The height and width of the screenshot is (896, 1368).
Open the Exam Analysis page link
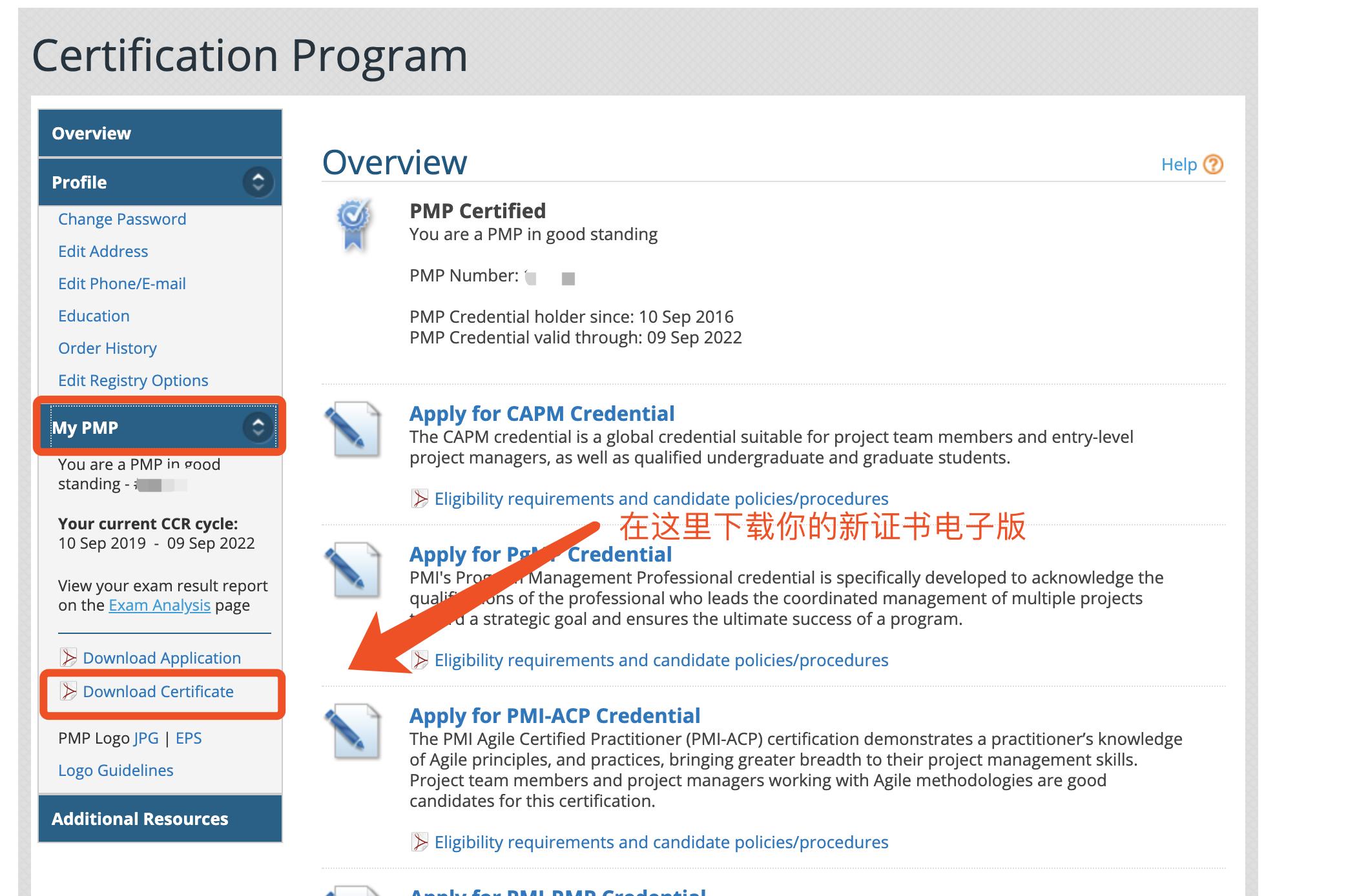[x=160, y=606]
